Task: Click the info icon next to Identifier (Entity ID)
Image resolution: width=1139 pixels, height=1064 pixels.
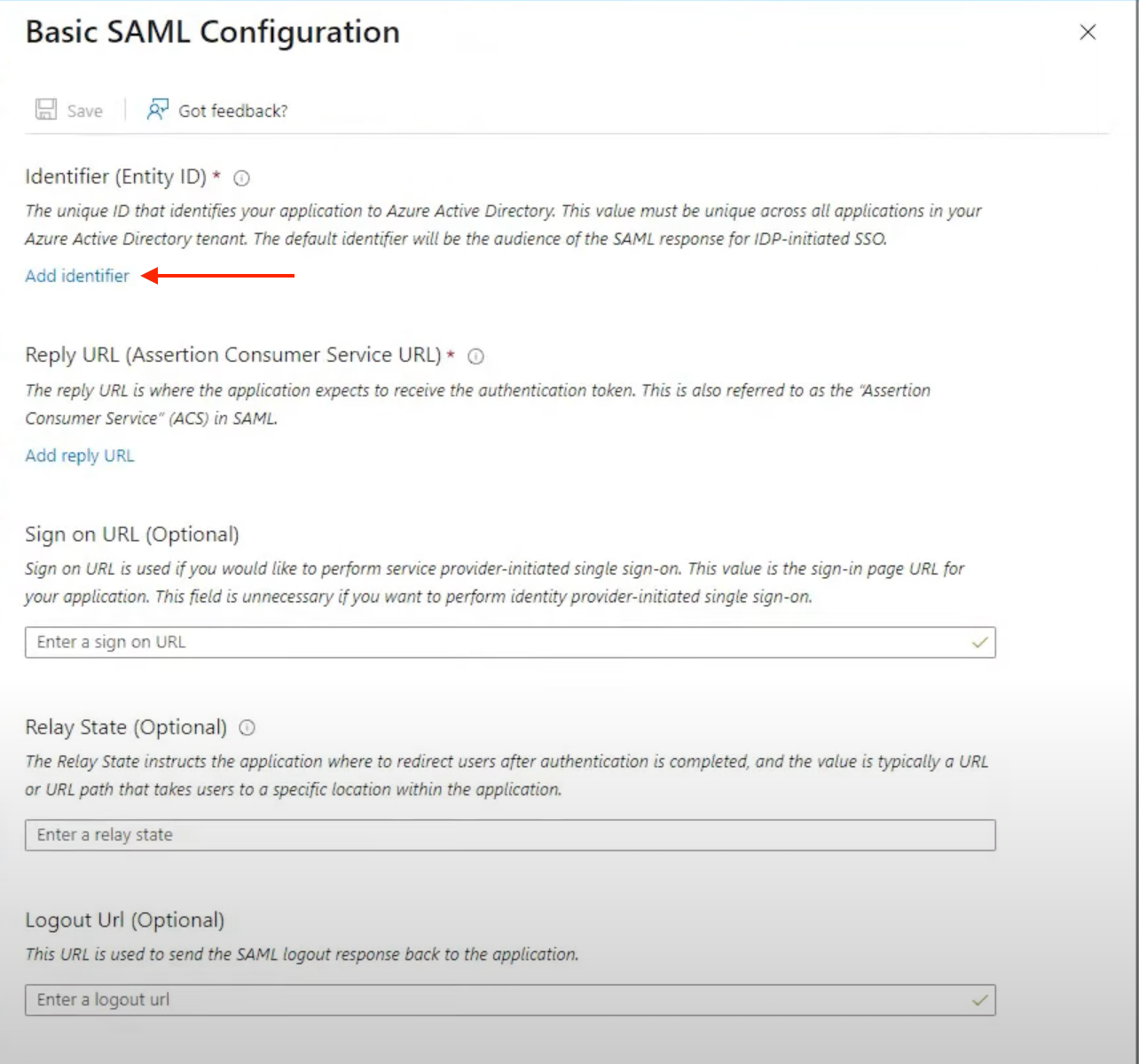Action: click(x=240, y=178)
